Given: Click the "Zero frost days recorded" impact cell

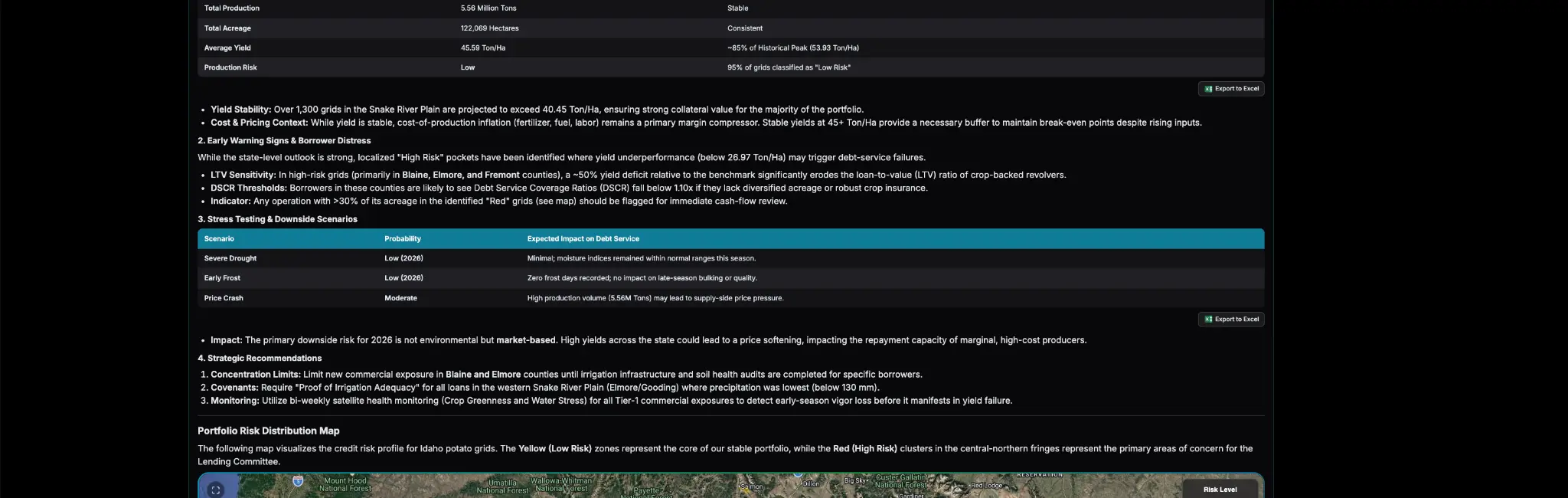Looking at the screenshot, I should point(642,278).
